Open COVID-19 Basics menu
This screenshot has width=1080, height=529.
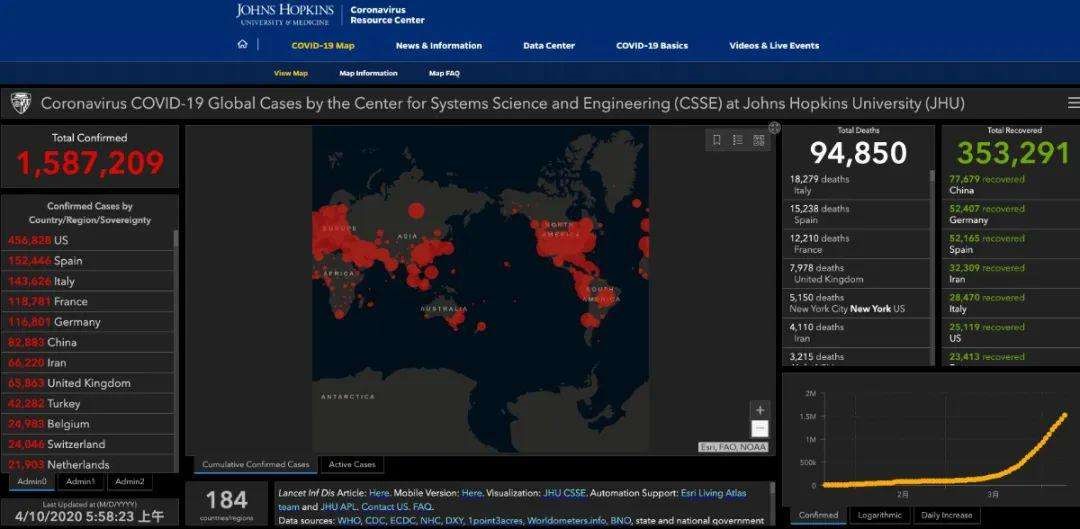(x=652, y=45)
